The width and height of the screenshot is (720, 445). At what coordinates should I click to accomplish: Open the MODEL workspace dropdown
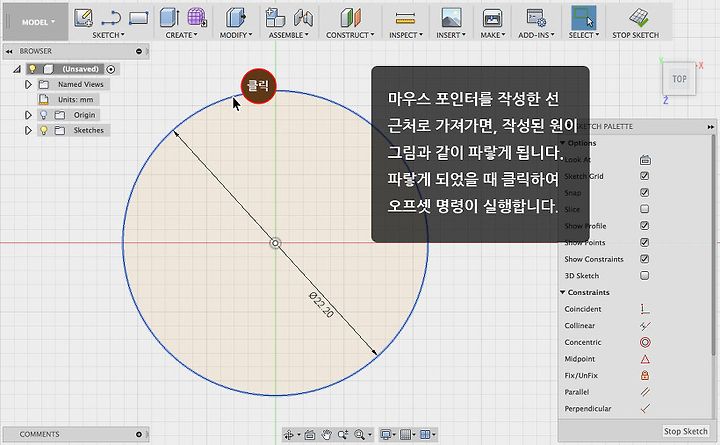point(38,22)
